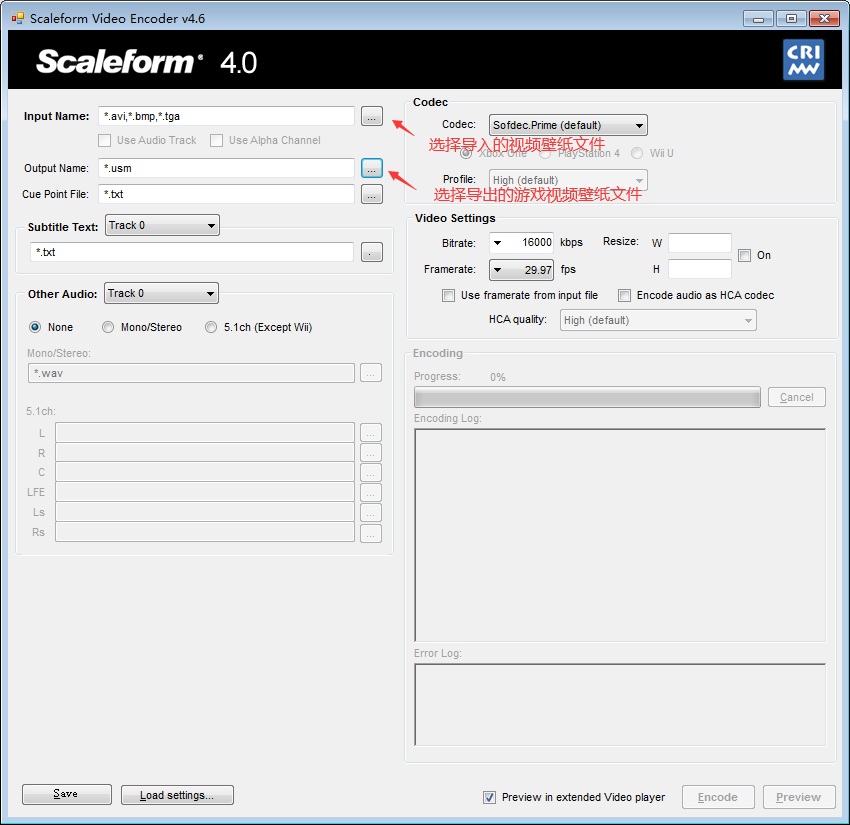This screenshot has width=850, height=825.
Task: Browse for 5.1ch L channel file
Action: [x=371, y=433]
